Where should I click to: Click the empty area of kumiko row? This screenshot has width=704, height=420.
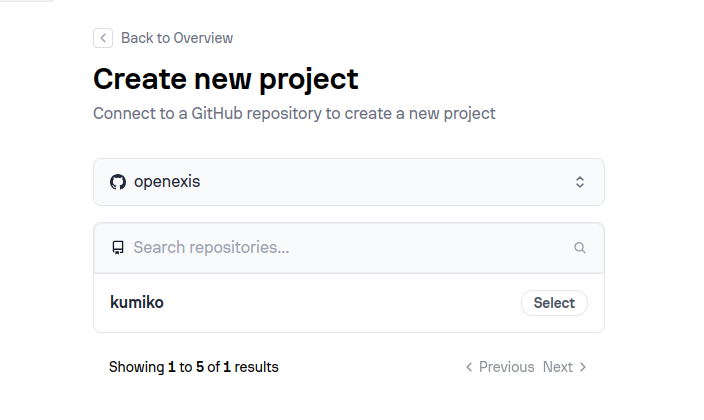tap(340, 302)
